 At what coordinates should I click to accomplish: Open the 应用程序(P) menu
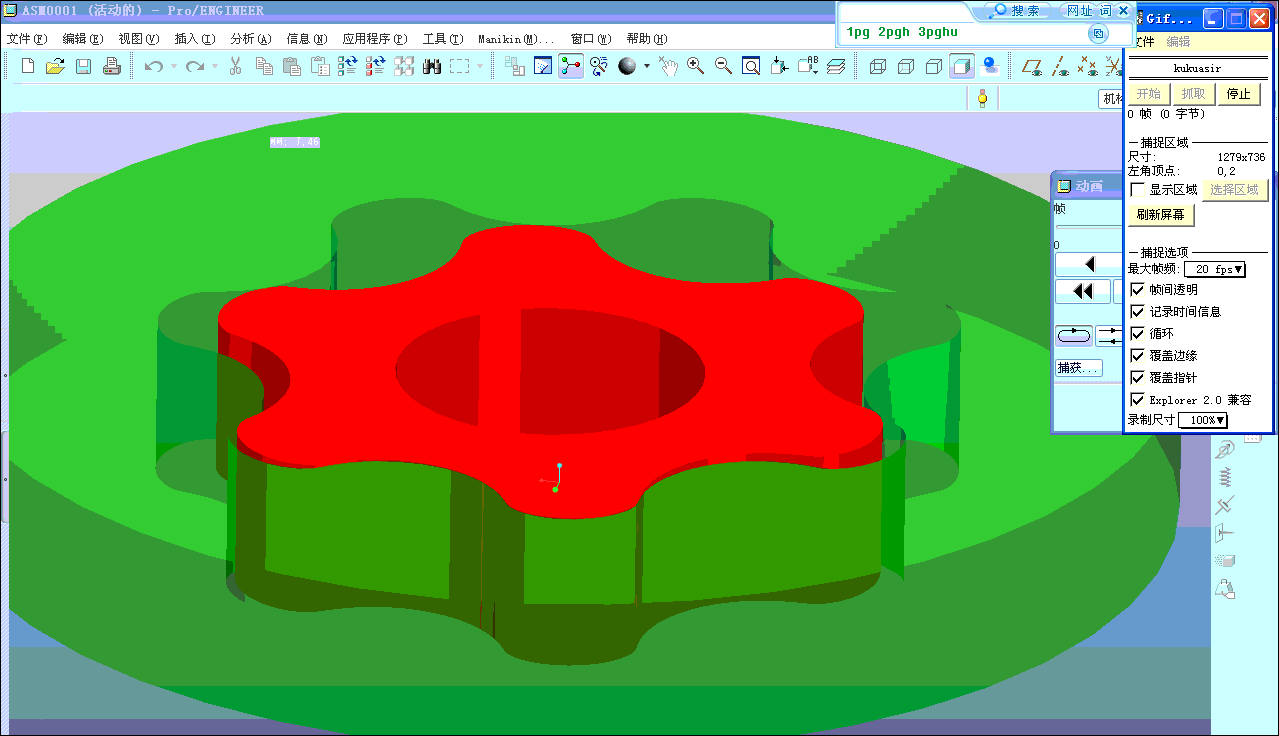375,39
